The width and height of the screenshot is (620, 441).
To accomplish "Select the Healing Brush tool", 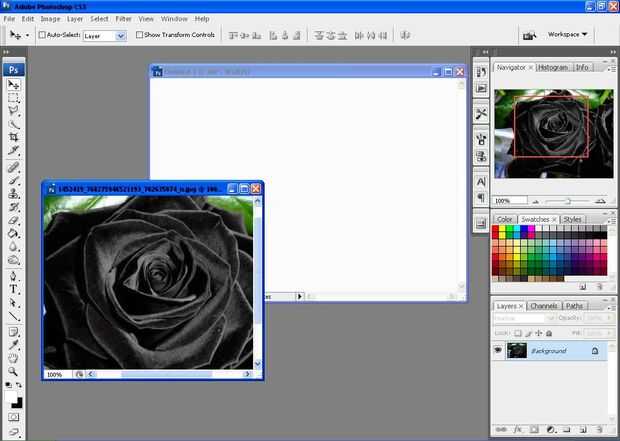I will 13,167.
